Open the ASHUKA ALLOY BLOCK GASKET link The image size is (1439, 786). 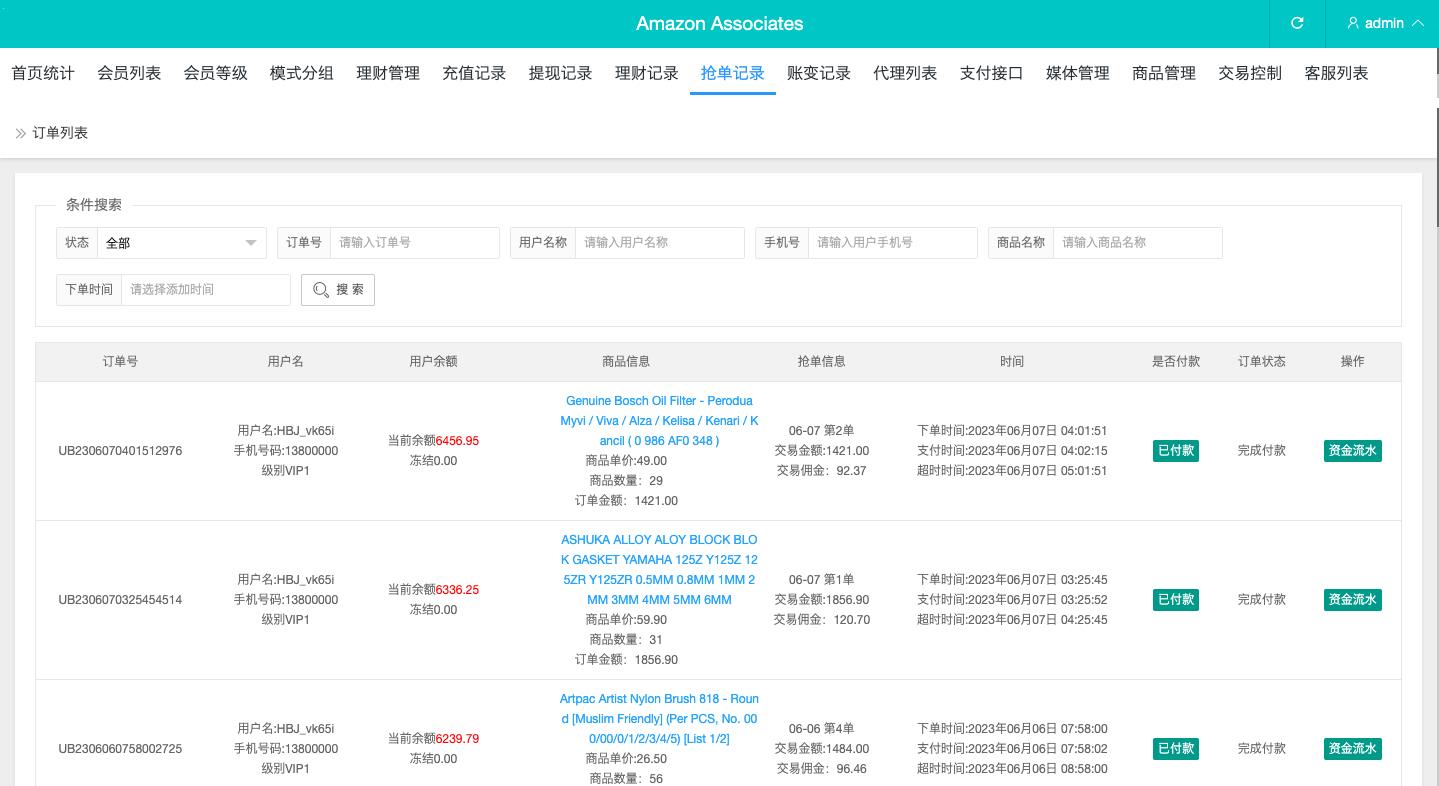tap(659, 569)
